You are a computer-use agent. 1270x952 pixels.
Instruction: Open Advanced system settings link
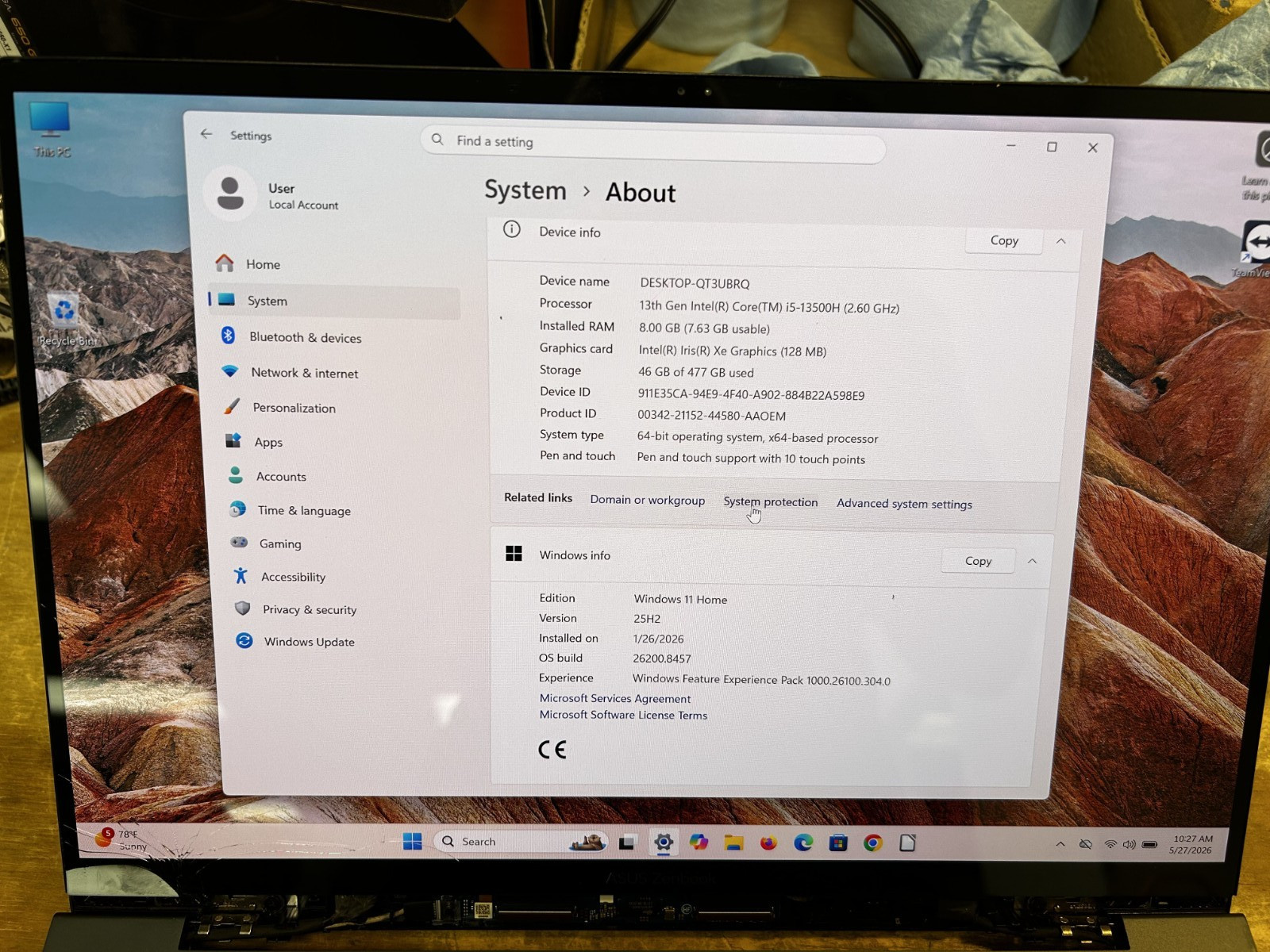coord(904,504)
